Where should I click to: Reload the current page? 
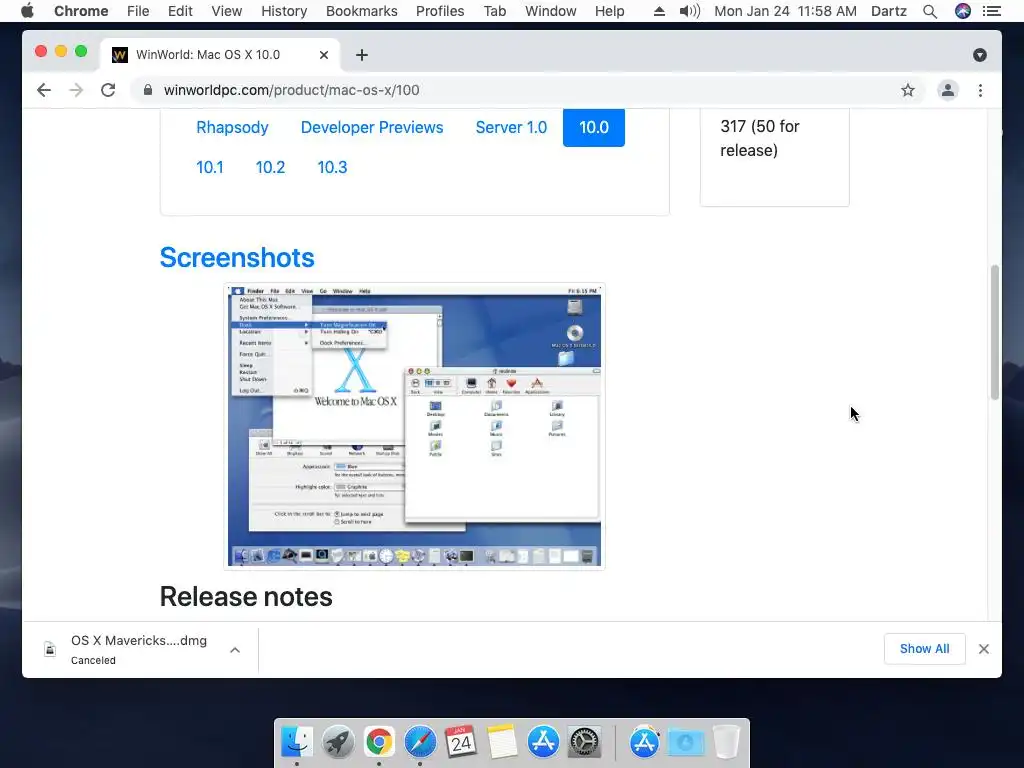click(x=108, y=90)
